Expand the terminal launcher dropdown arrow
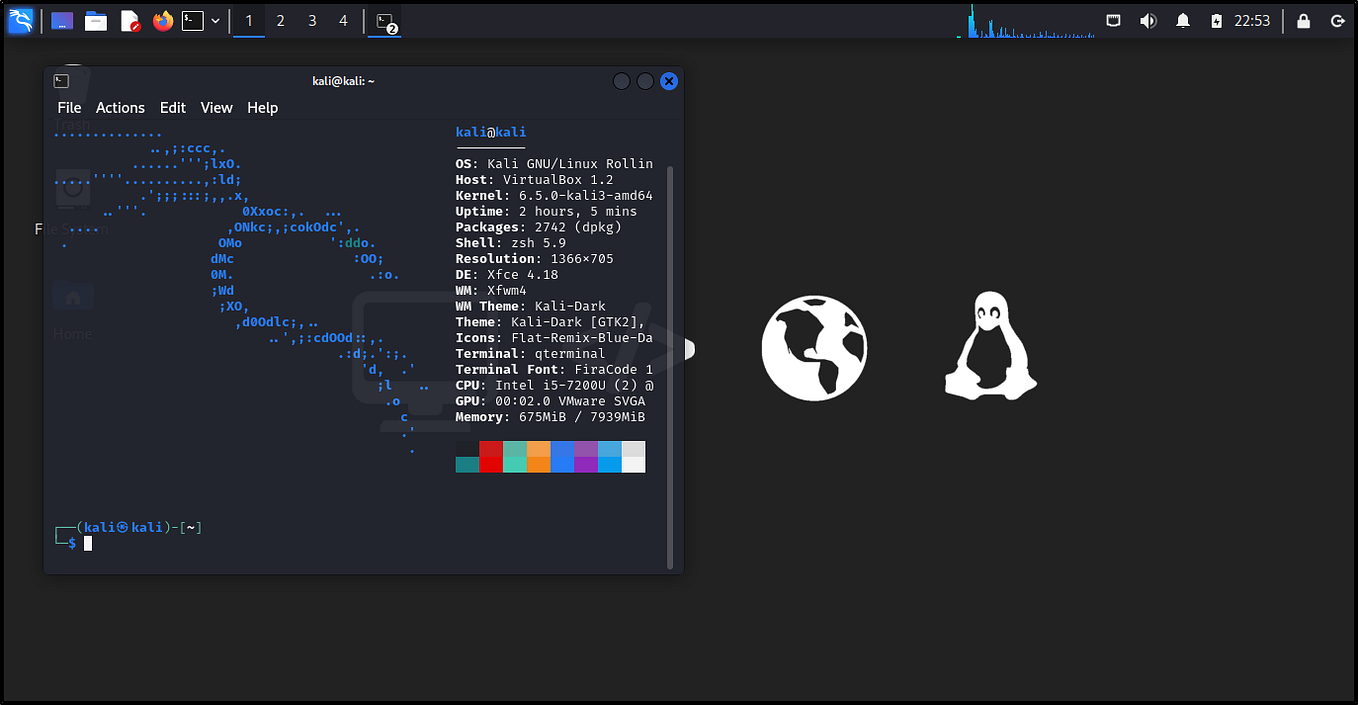Screen dimensions: 1358x705 (214, 20)
